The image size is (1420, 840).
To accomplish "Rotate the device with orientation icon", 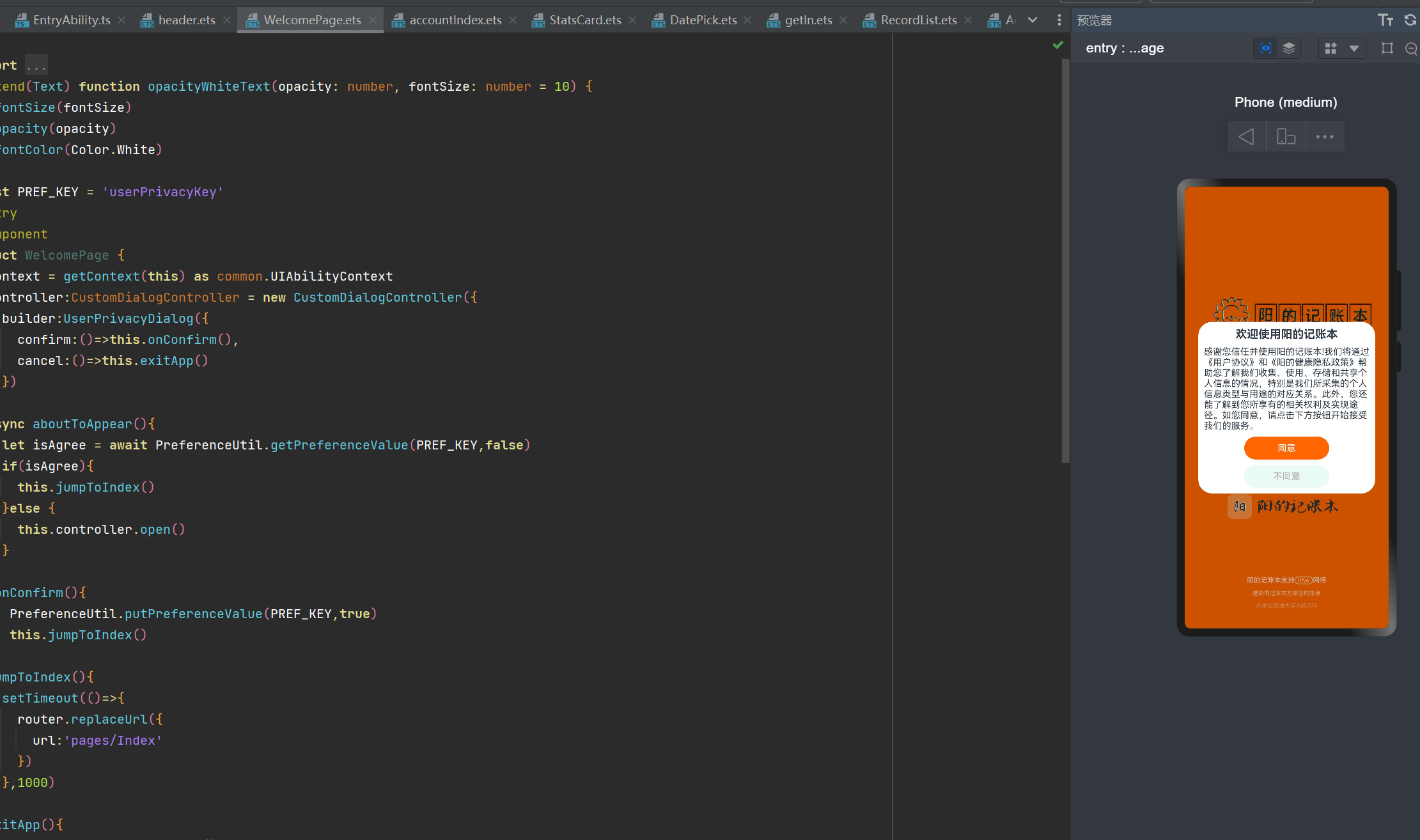I will [1286, 137].
